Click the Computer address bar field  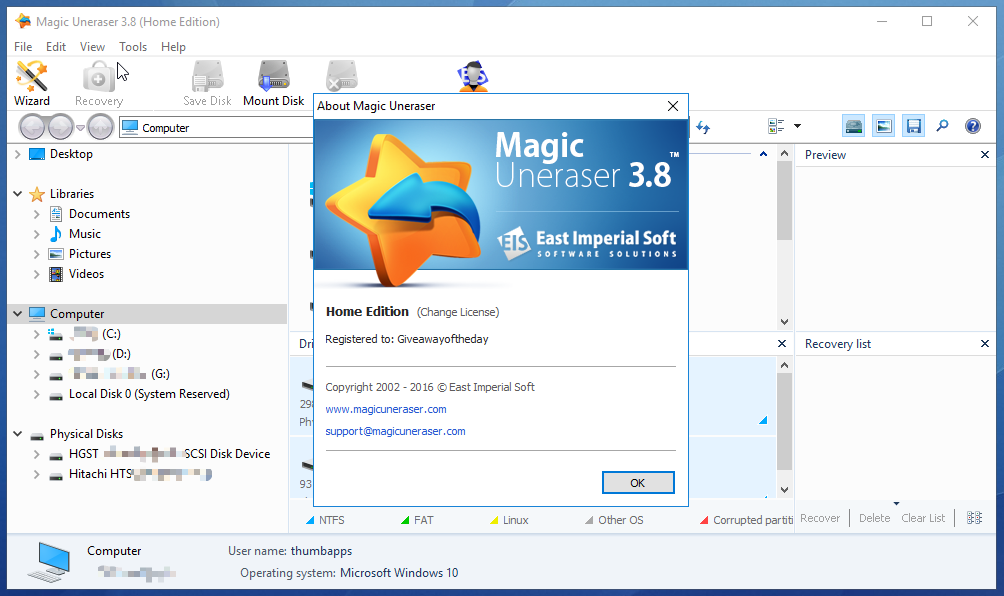(x=216, y=127)
